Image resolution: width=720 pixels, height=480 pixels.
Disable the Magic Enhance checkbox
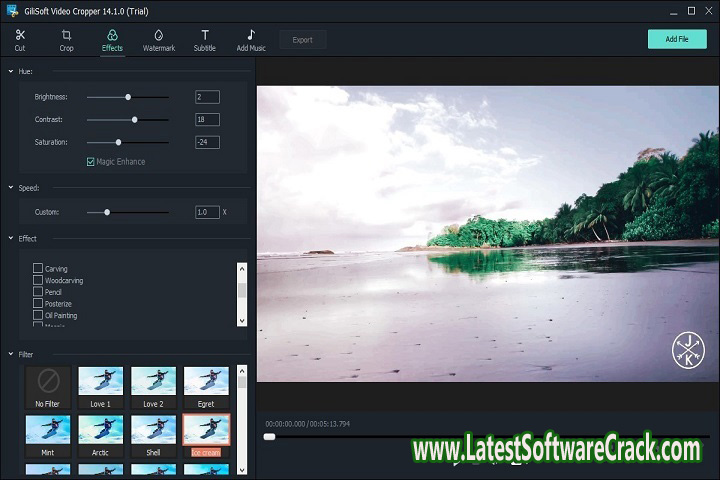click(x=91, y=161)
